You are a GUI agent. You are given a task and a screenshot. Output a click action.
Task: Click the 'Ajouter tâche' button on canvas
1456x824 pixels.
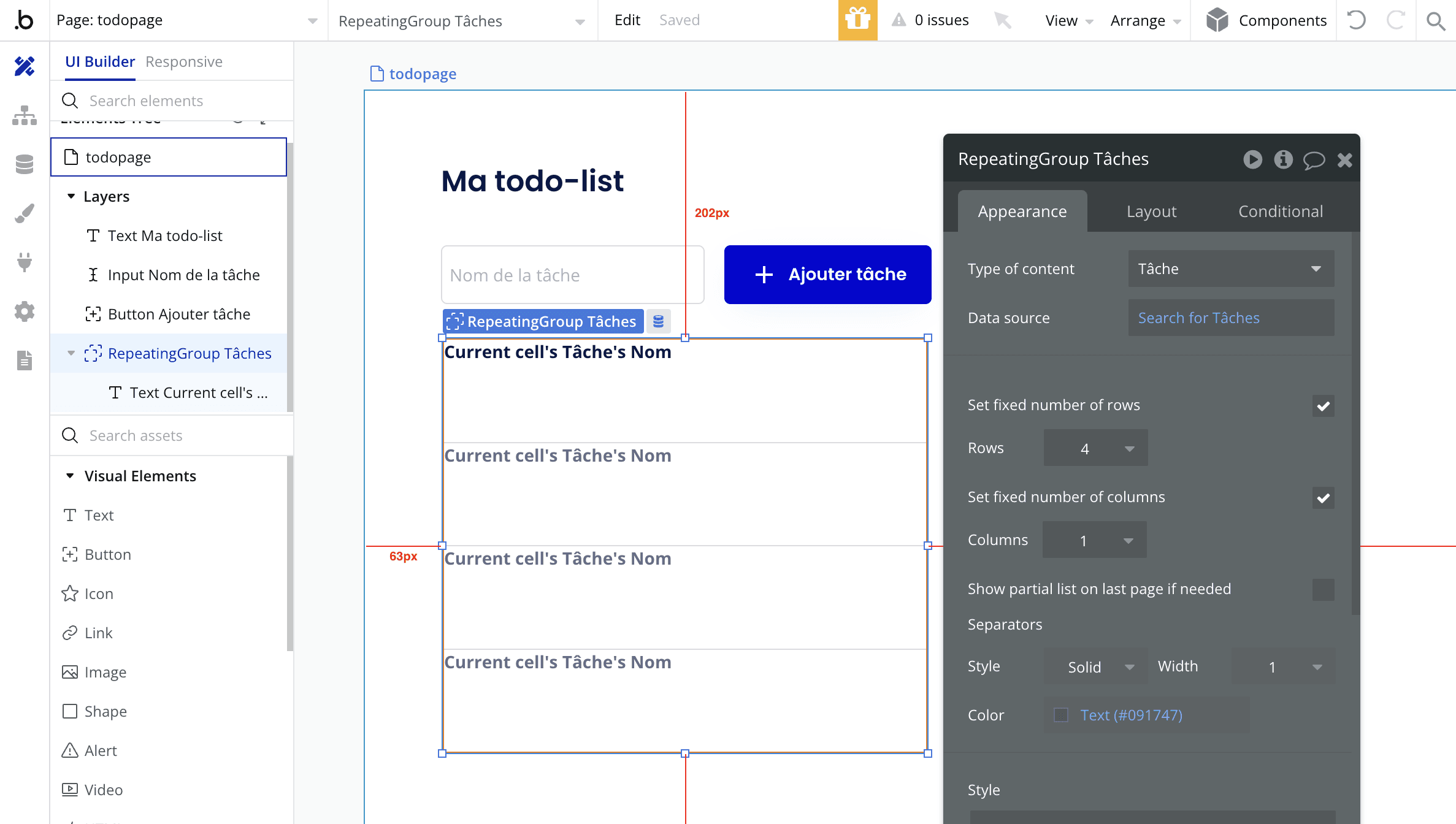point(827,274)
